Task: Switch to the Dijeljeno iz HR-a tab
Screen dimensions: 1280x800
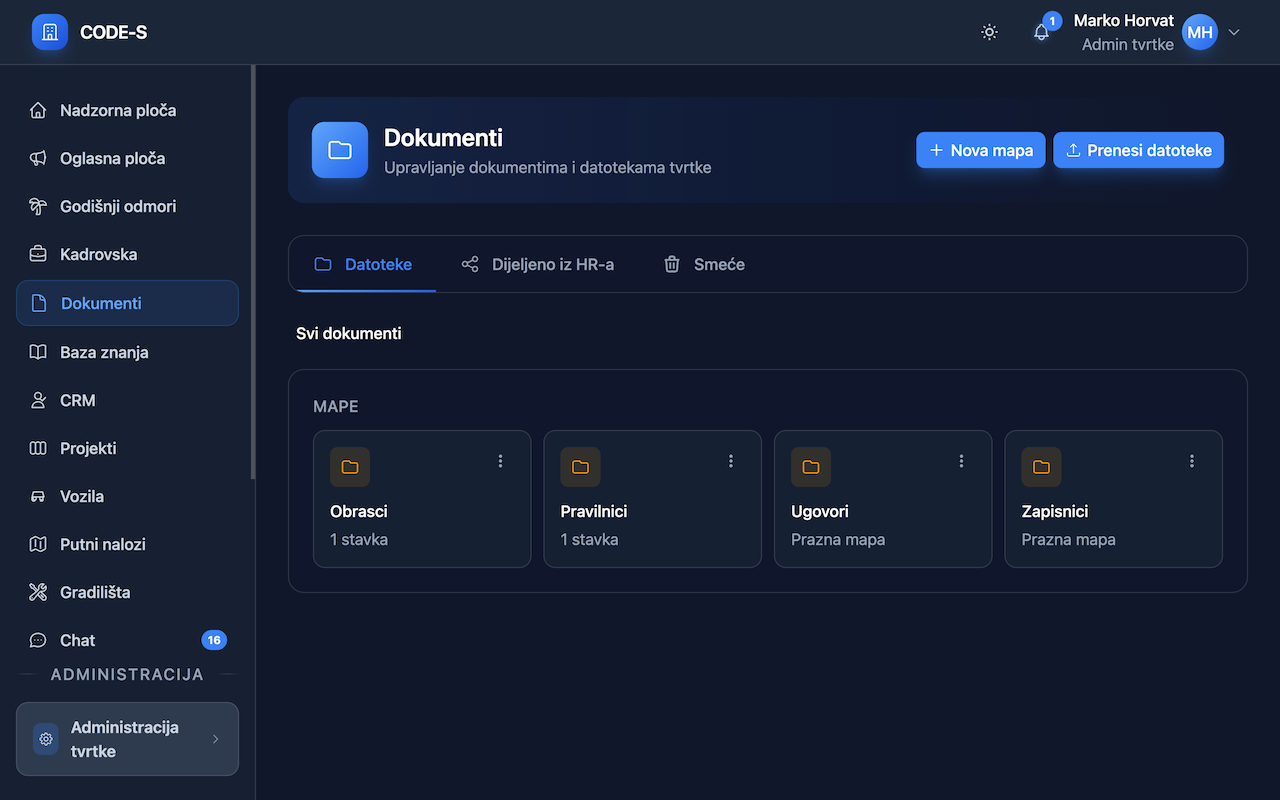Action: [538, 264]
